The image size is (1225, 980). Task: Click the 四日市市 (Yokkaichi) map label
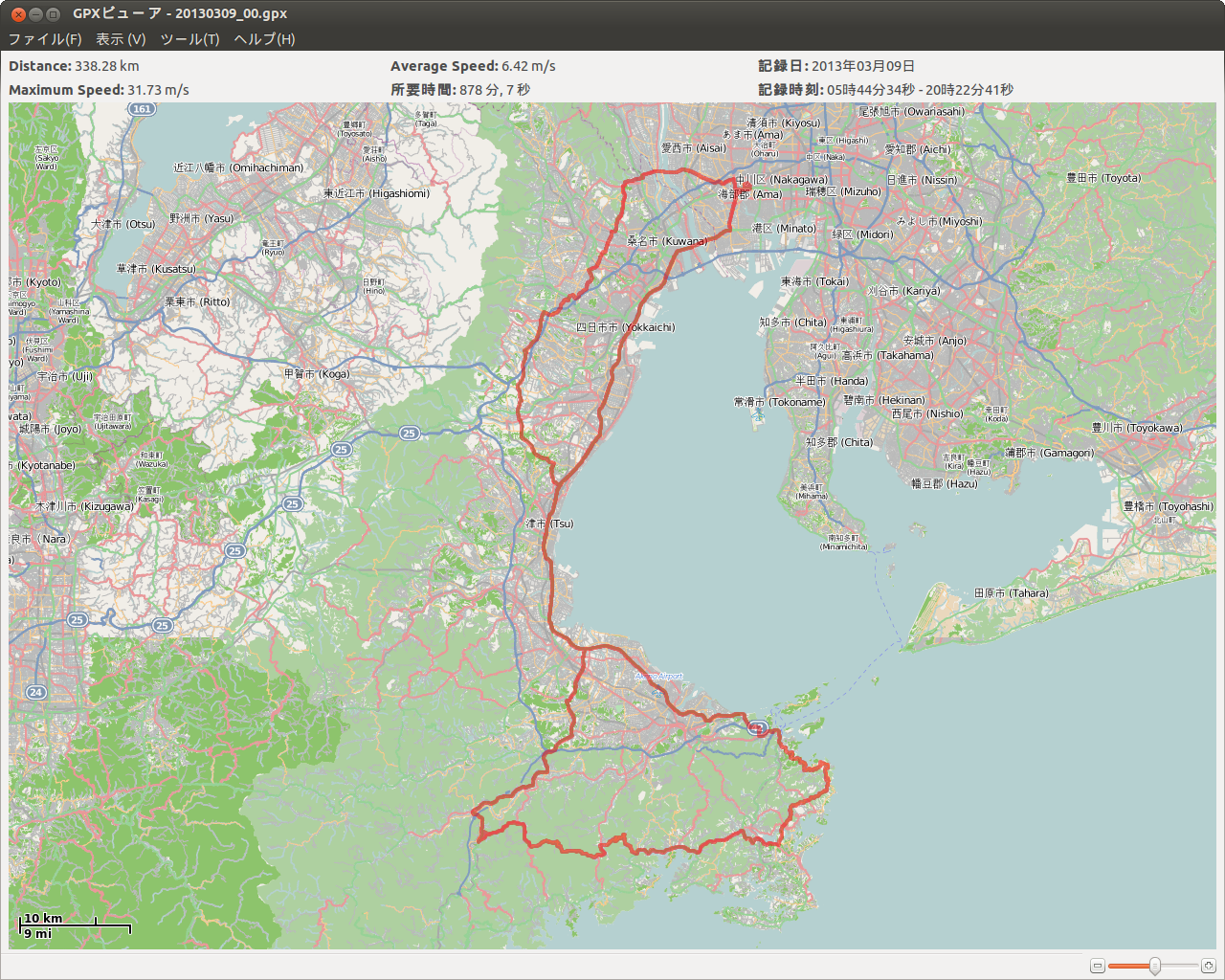[625, 327]
